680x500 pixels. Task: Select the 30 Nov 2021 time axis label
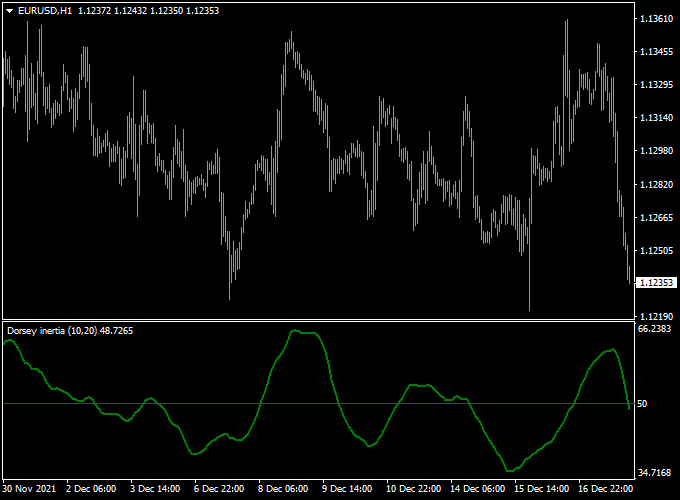pyautogui.click(x=29, y=489)
